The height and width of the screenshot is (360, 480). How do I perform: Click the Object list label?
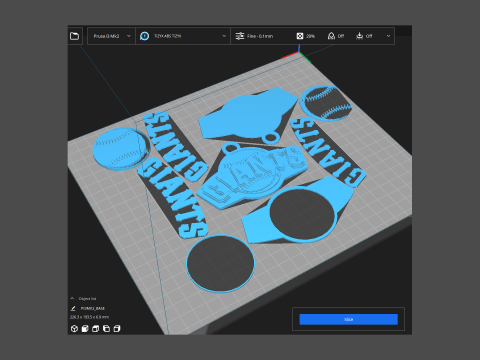(87, 299)
